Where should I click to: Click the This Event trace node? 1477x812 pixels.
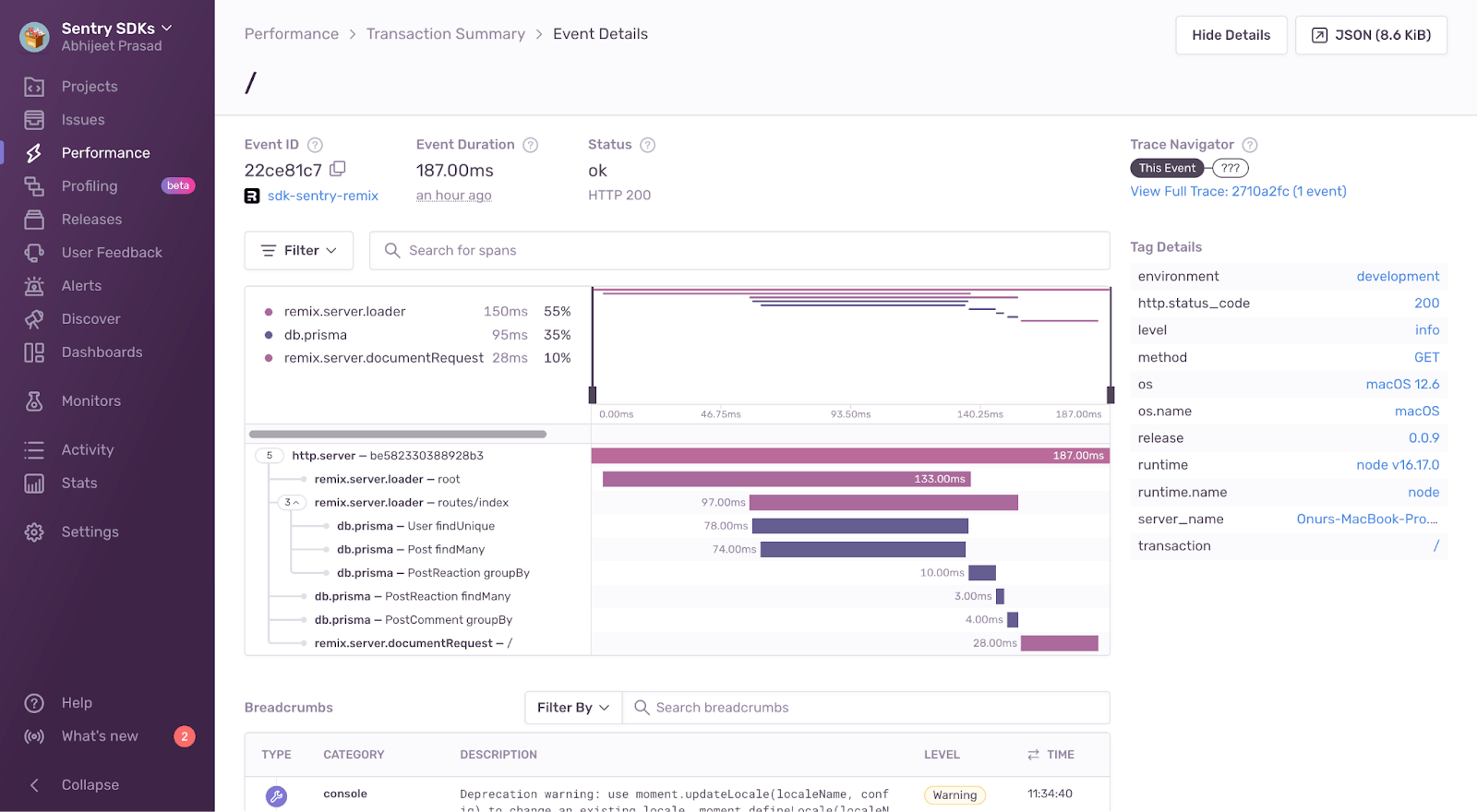tap(1167, 168)
